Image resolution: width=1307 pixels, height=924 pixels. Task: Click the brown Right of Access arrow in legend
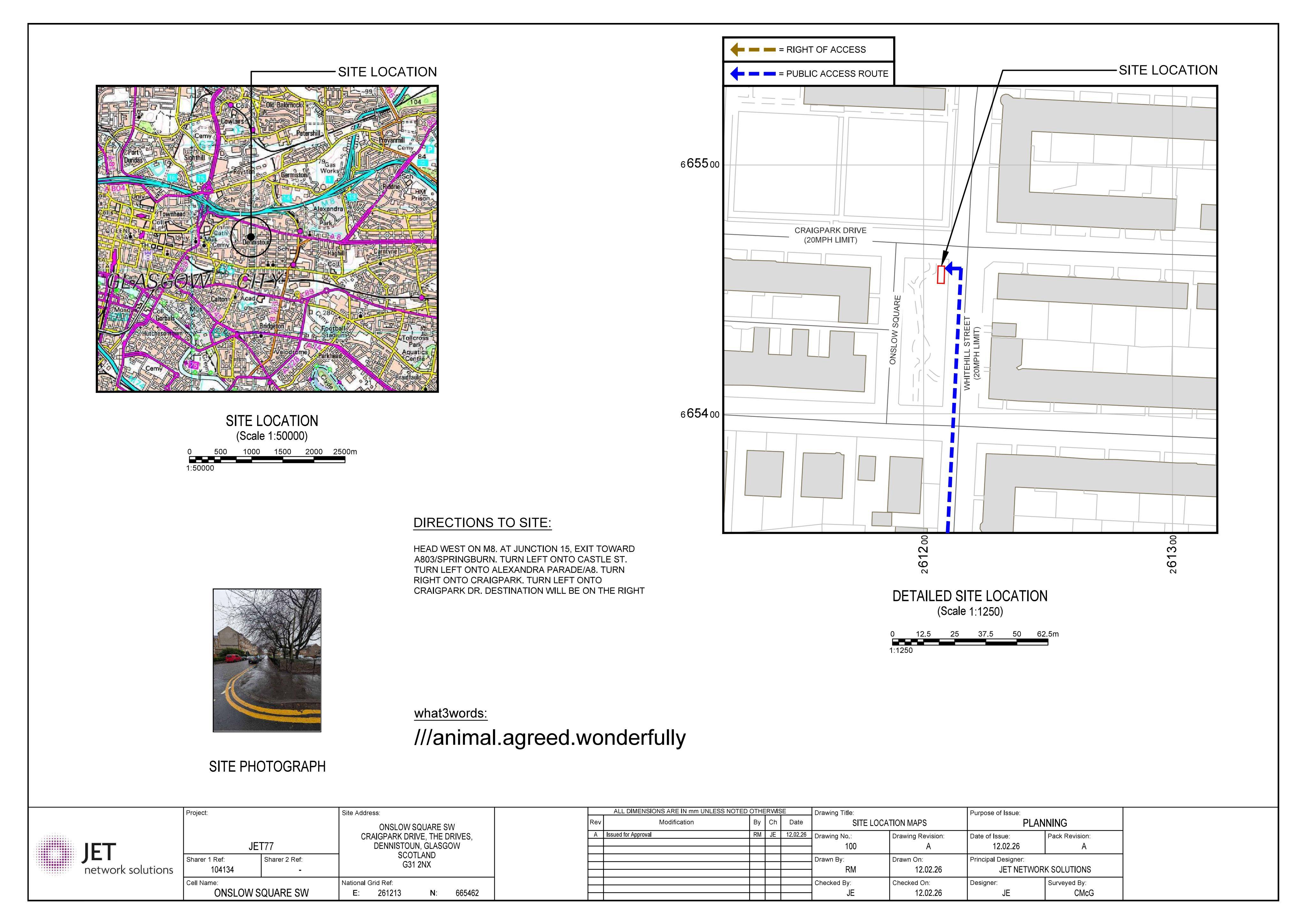pos(752,49)
